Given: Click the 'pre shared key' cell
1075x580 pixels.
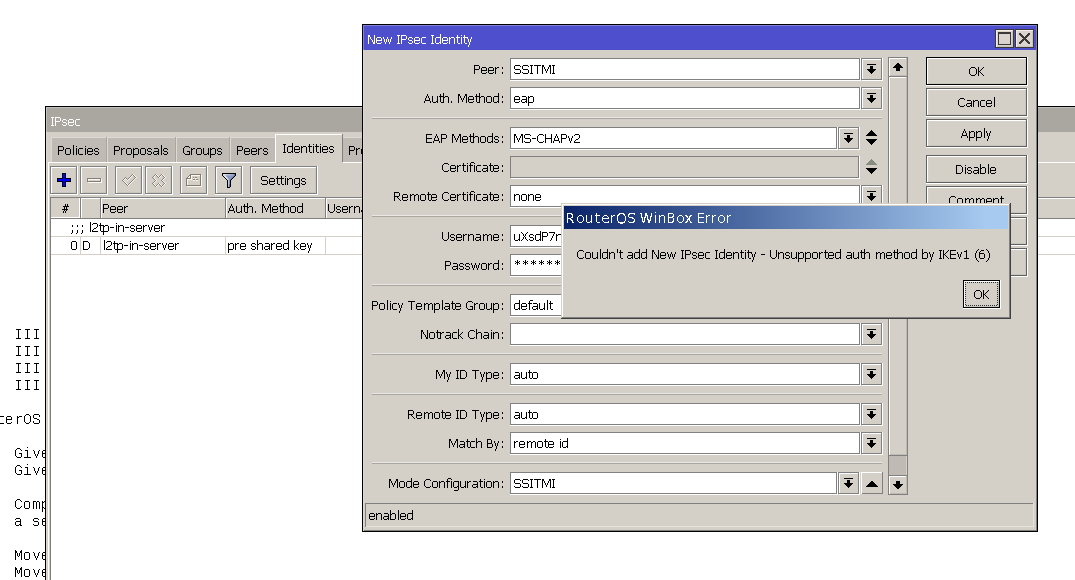Looking at the screenshot, I should pos(269,245).
